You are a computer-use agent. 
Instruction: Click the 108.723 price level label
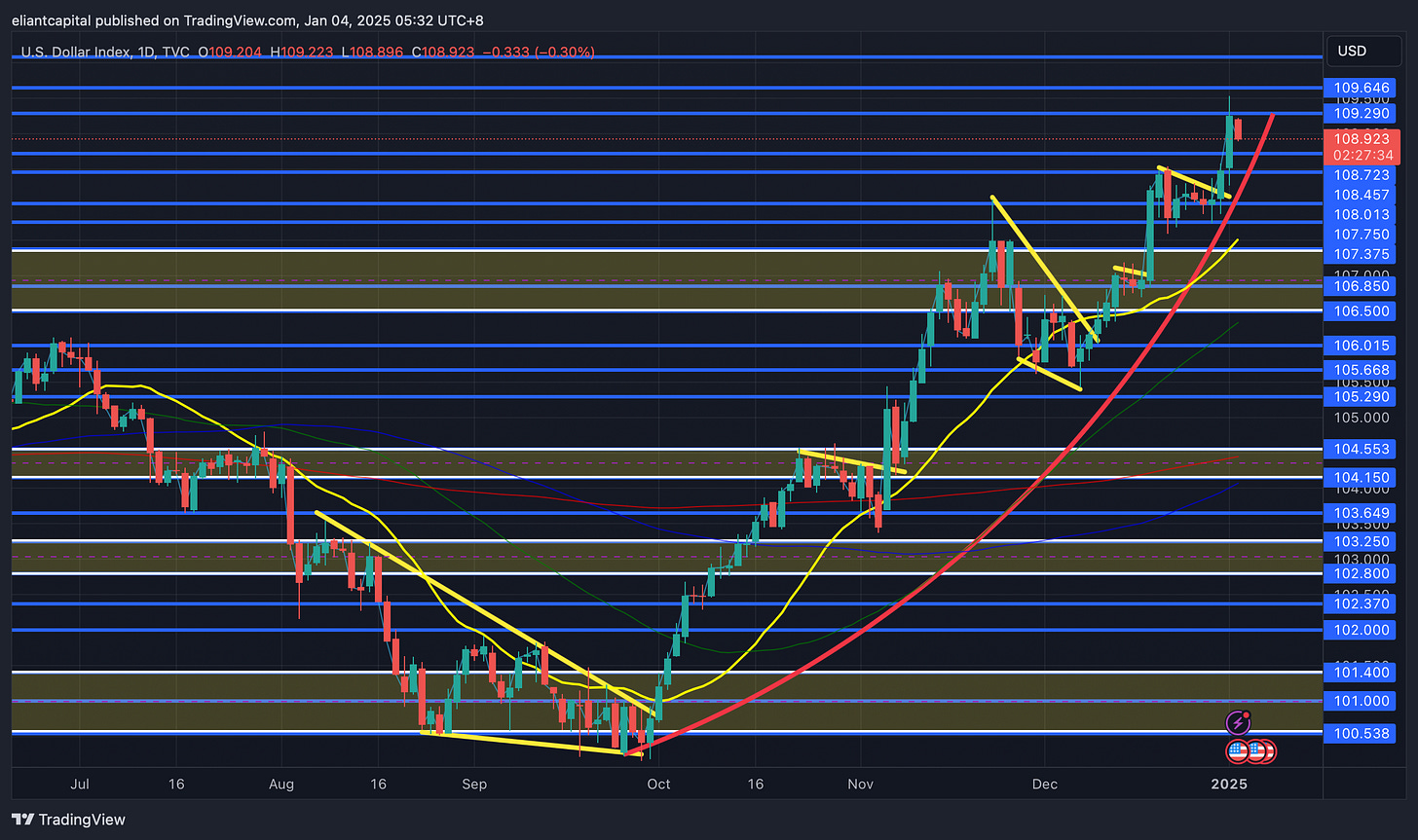(x=1361, y=174)
